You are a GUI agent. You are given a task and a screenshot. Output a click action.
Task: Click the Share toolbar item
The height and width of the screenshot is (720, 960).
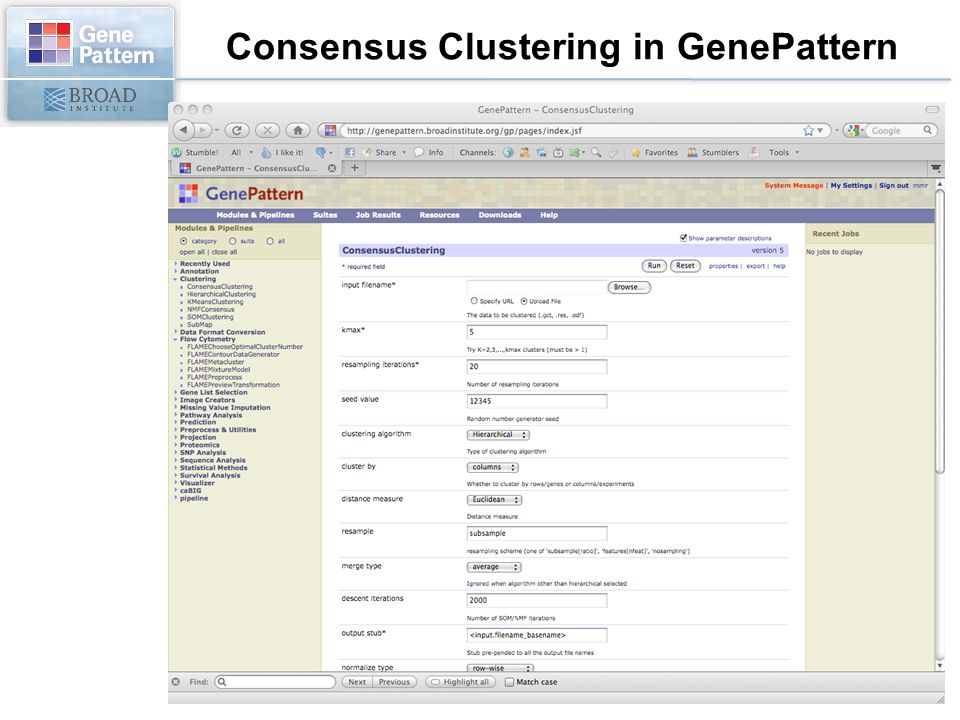click(384, 152)
